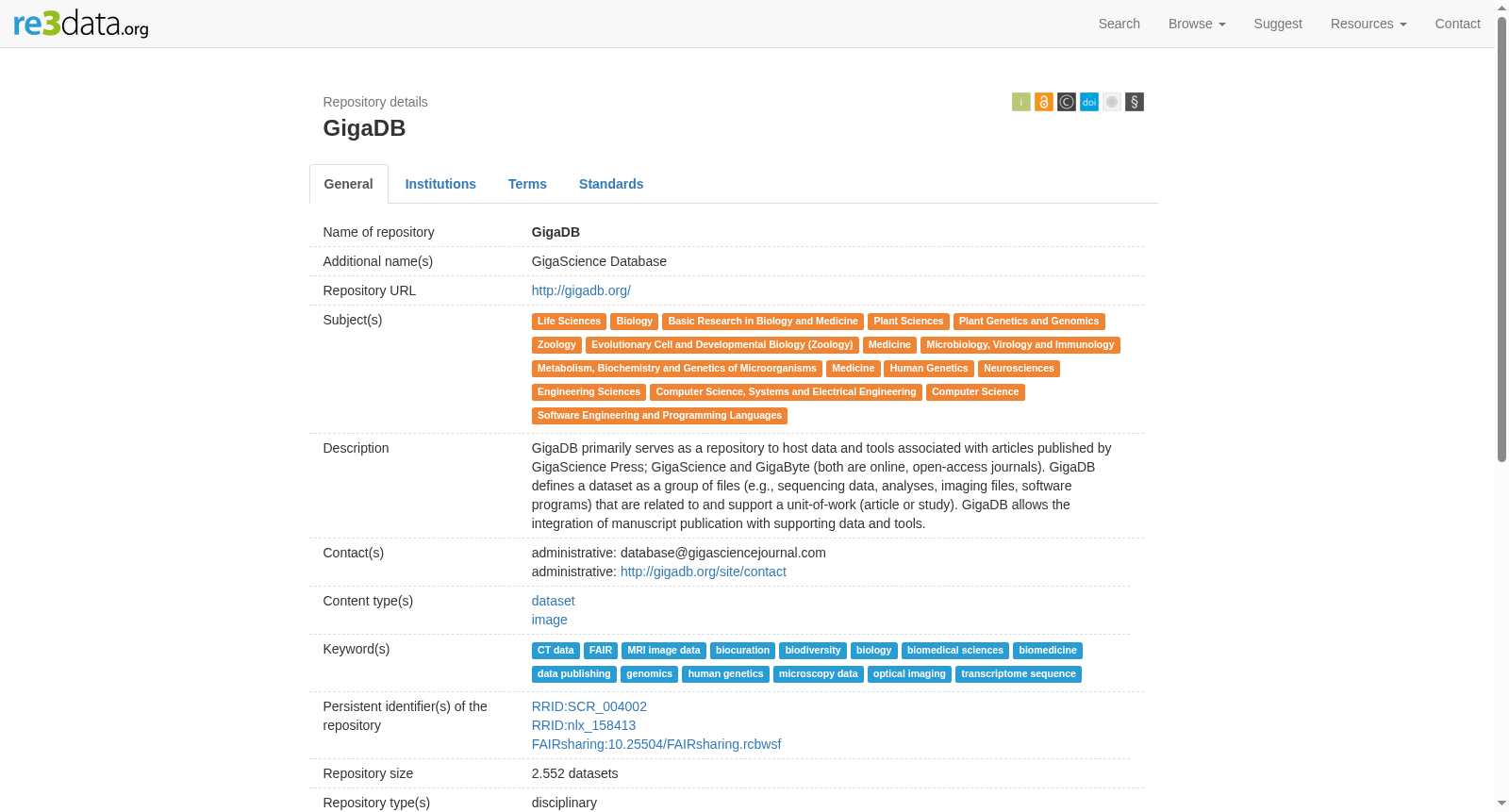The width and height of the screenshot is (1509, 812).
Task: Click the data publishing keyword tag
Action: click(574, 674)
